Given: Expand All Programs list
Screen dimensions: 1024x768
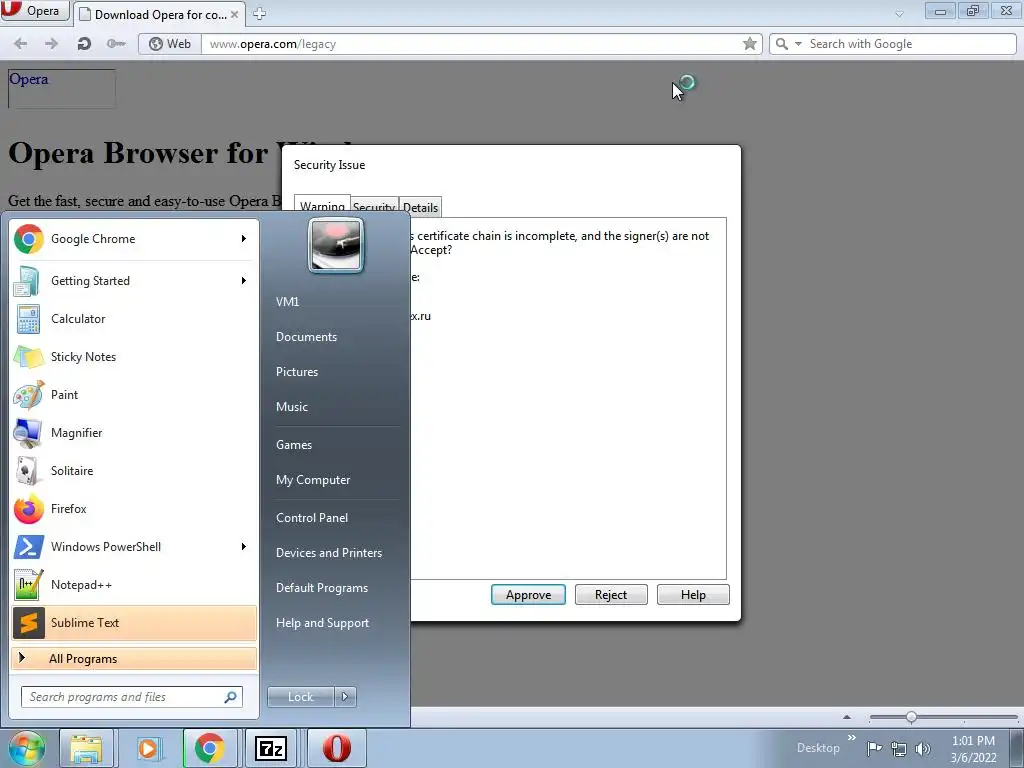Looking at the screenshot, I should click(134, 658).
